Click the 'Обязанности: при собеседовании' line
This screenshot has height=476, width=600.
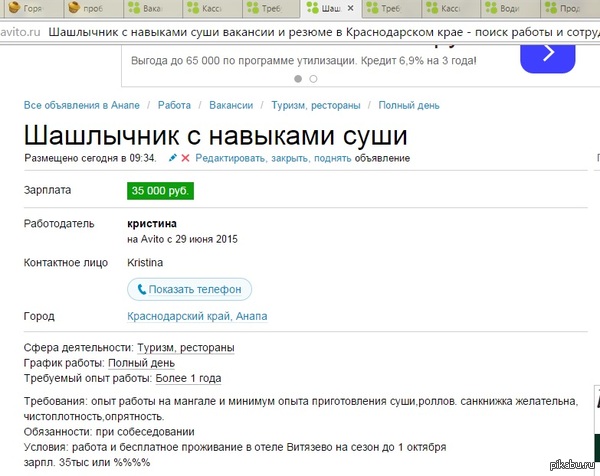(109, 432)
